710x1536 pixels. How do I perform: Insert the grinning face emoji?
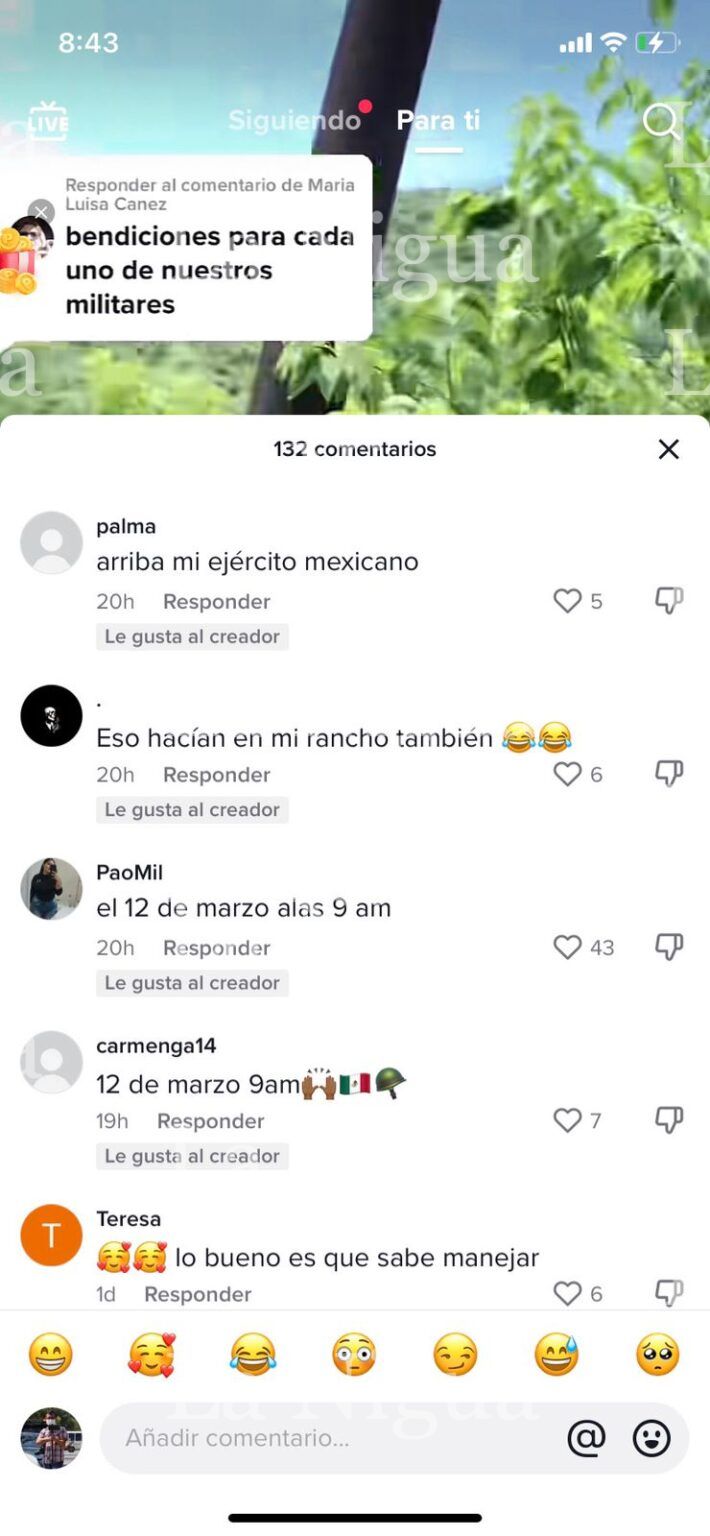coord(50,1356)
